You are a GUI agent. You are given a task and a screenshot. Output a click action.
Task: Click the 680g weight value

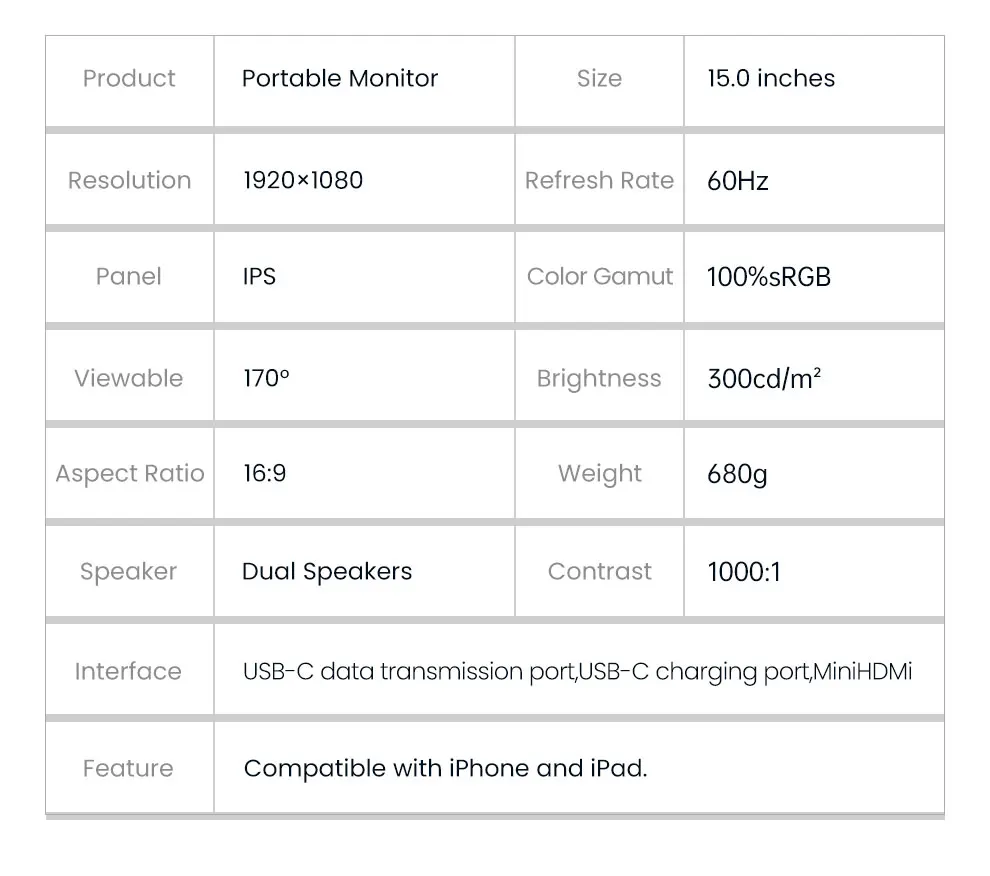(x=738, y=474)
